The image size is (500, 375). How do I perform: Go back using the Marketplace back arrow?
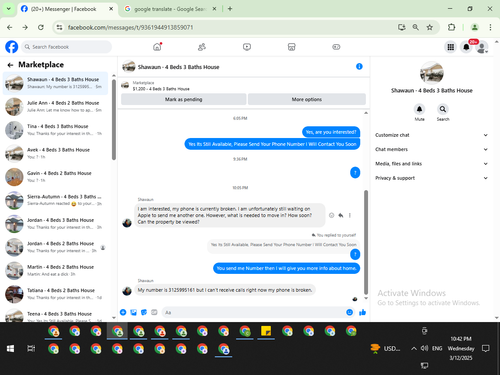[10, 65]
